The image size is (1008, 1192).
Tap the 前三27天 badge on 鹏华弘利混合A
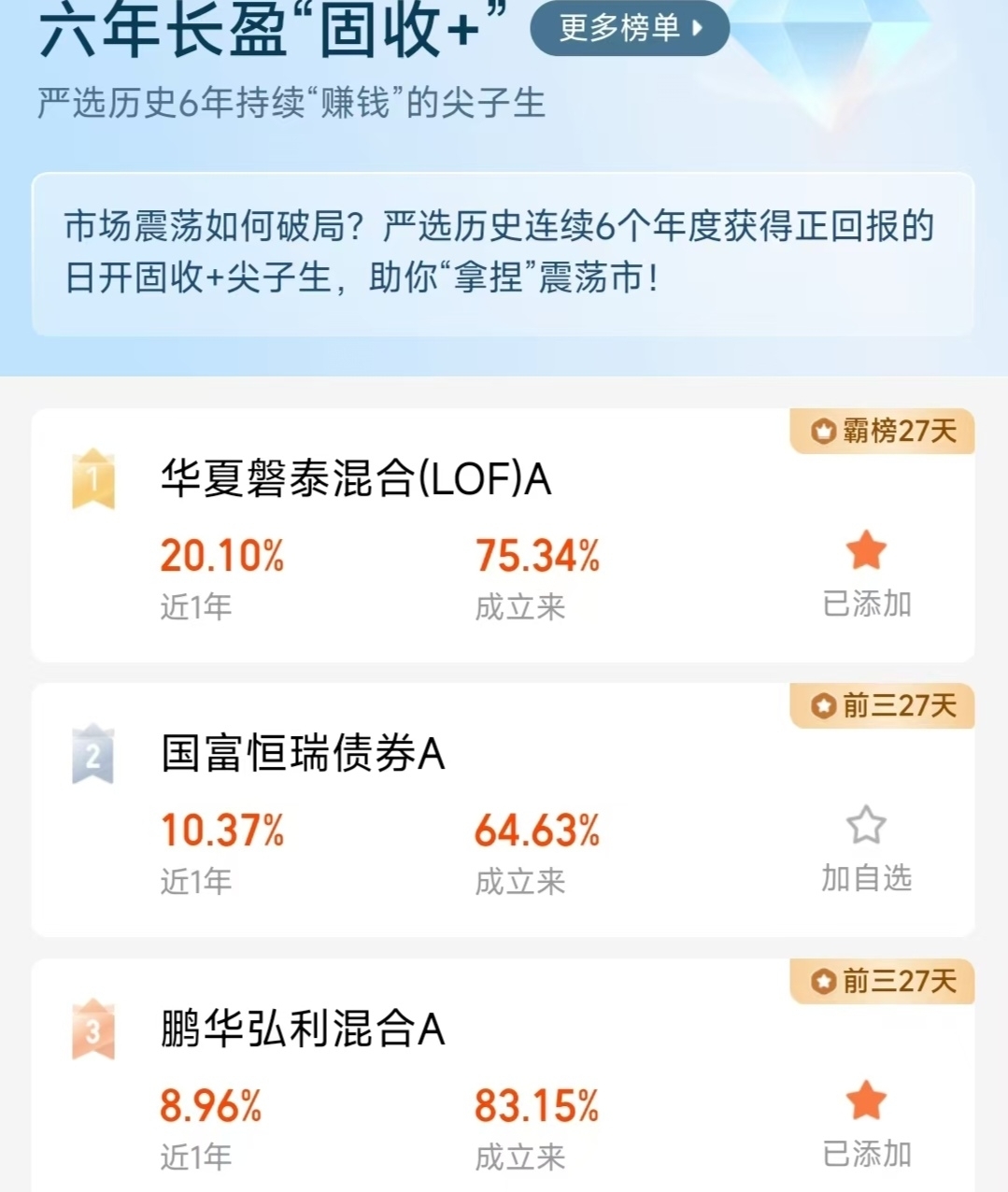click(x=883, y=981)
